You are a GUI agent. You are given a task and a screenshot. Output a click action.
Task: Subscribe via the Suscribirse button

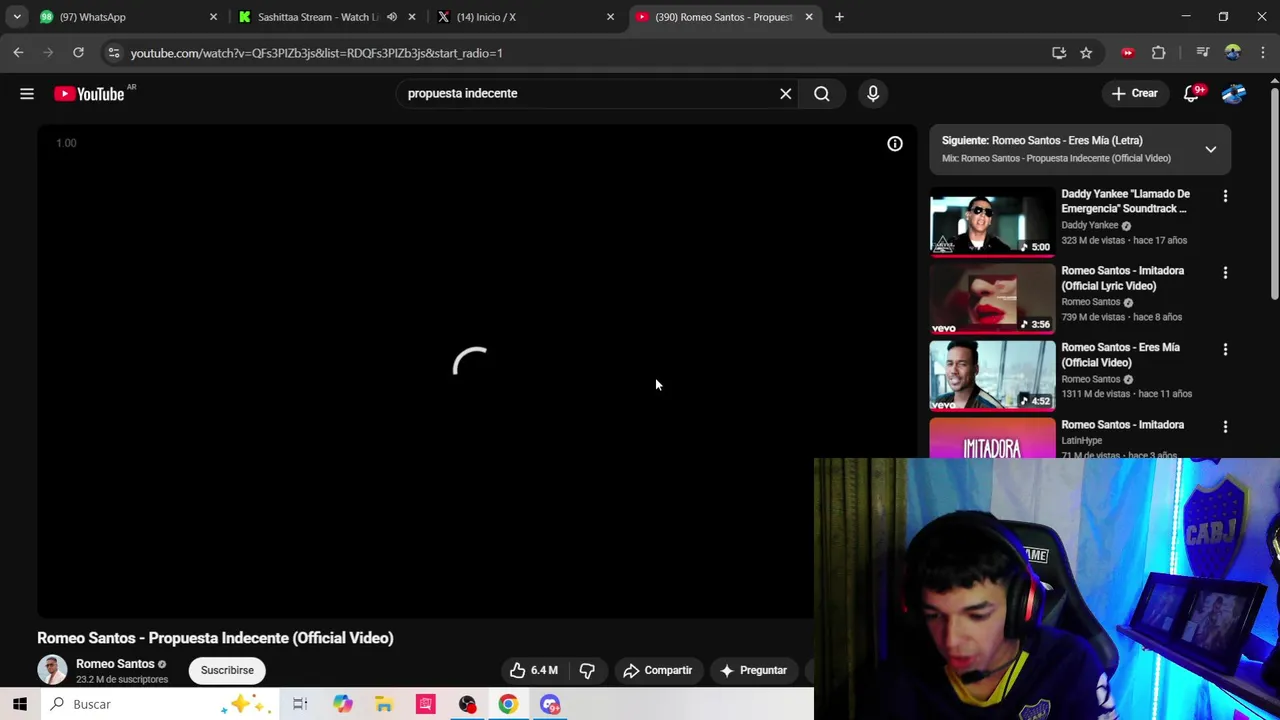(x=227, y=670)
